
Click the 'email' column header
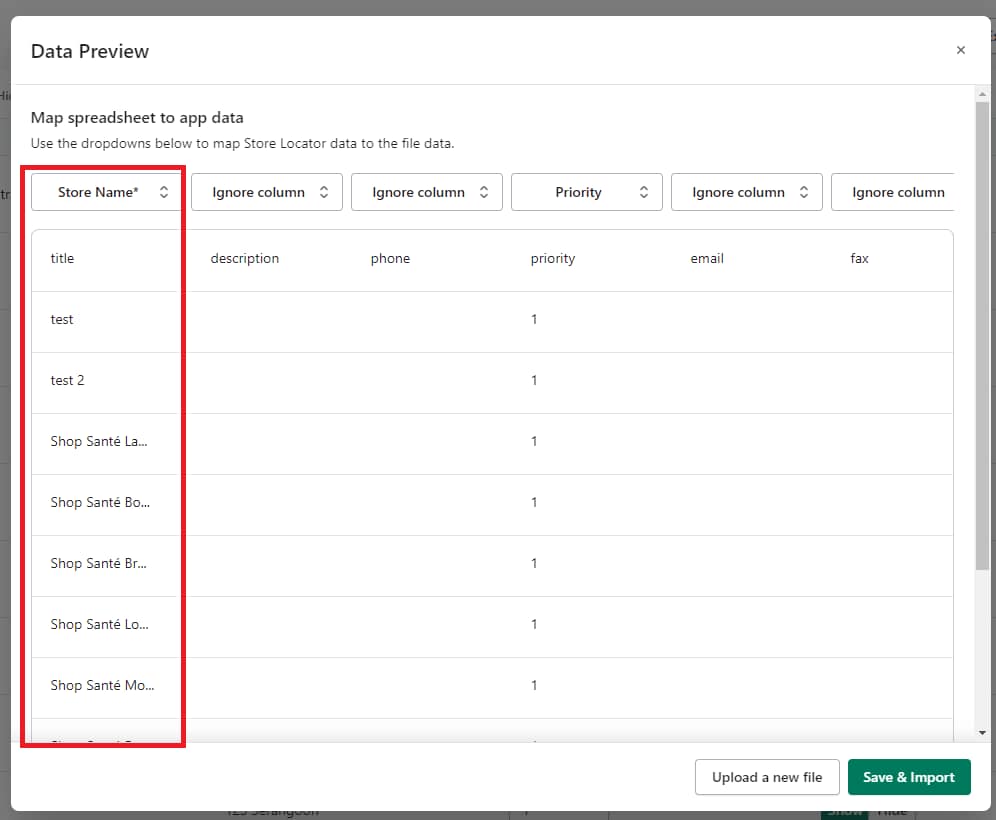(x=707, y=258)
